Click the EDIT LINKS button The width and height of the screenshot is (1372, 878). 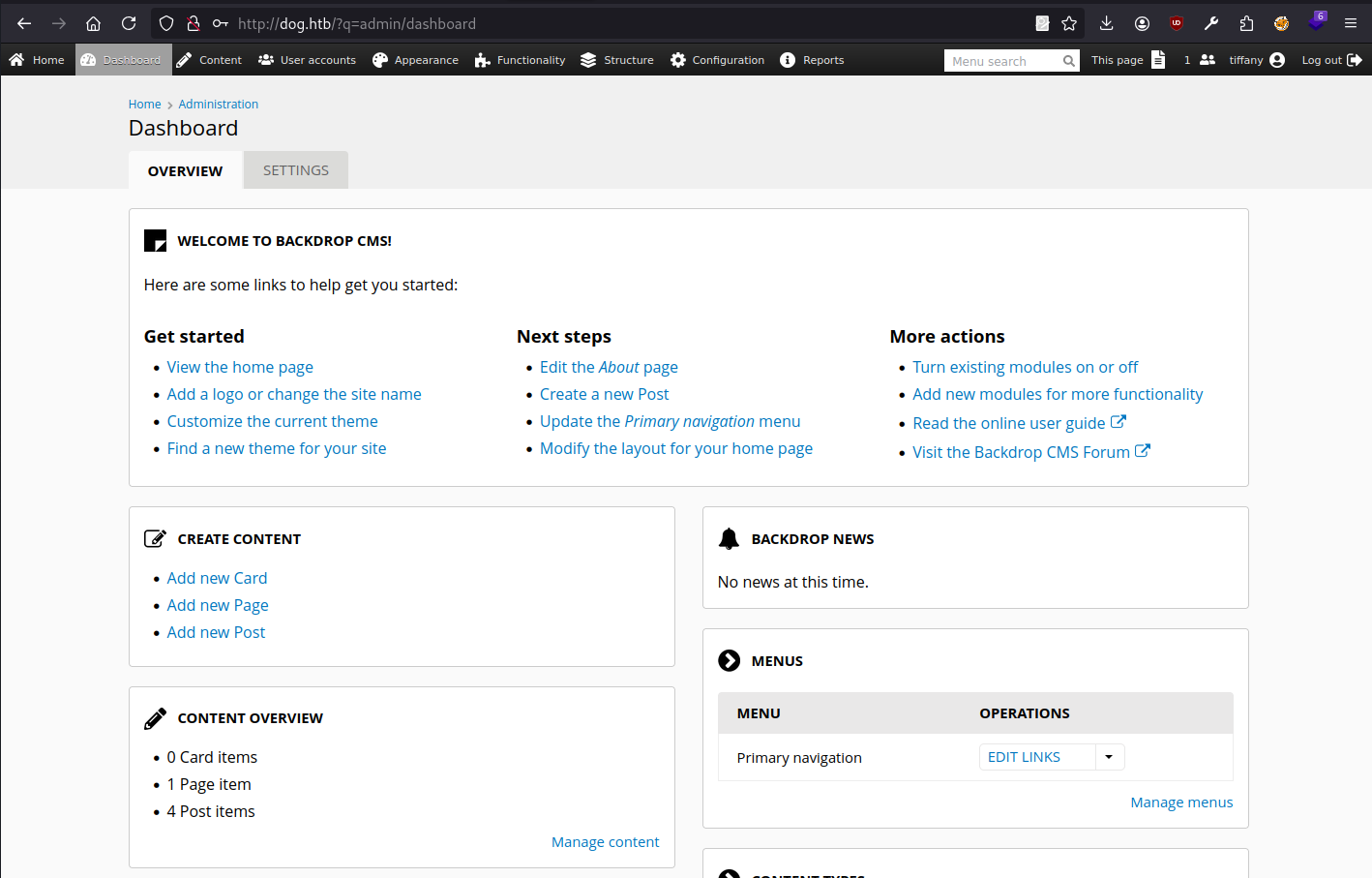[x=1024, y=757]
